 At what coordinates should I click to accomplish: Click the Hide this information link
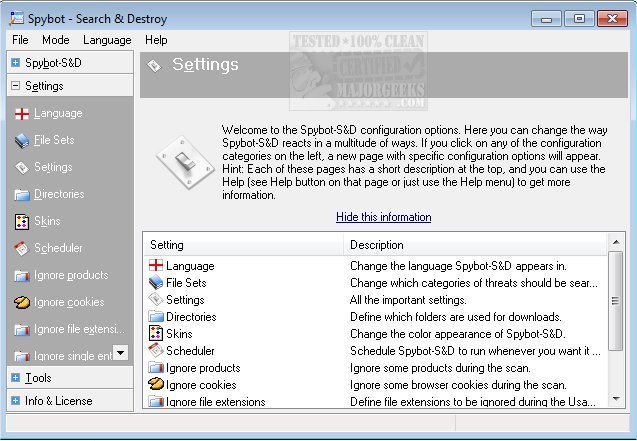coord(384,217)
